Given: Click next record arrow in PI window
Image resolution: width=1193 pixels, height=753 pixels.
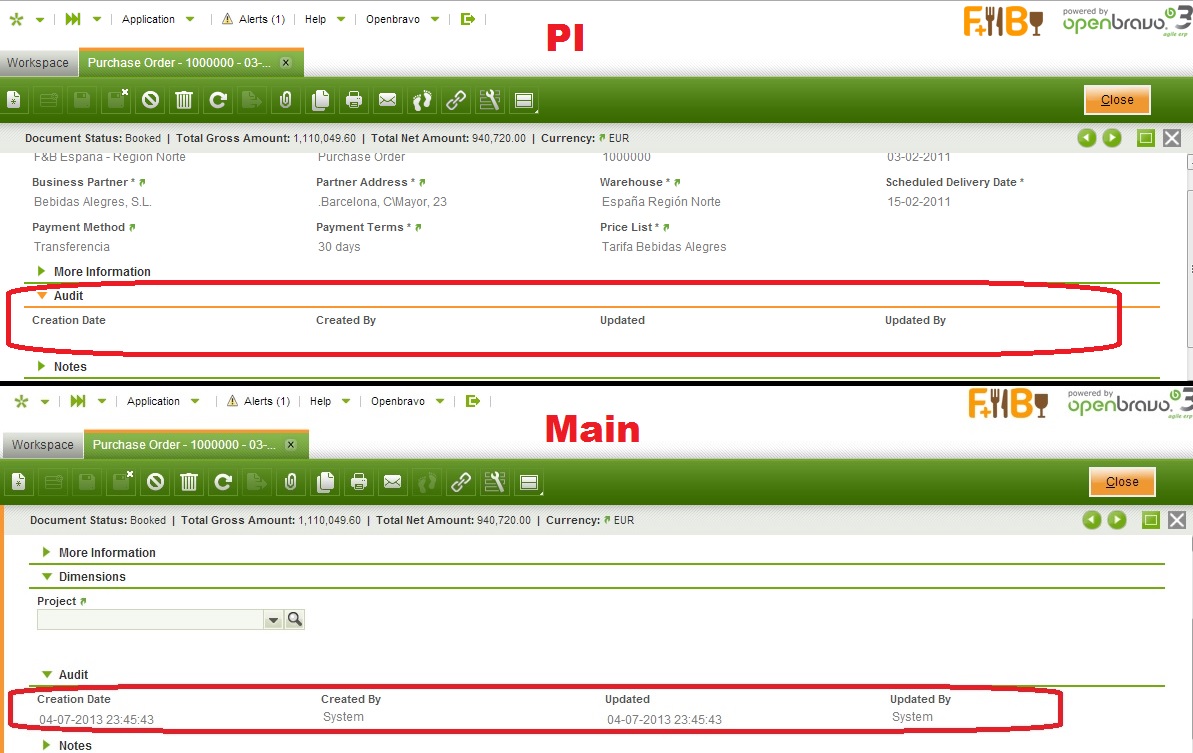Looking at the screenshot, I should point(1112,138).
